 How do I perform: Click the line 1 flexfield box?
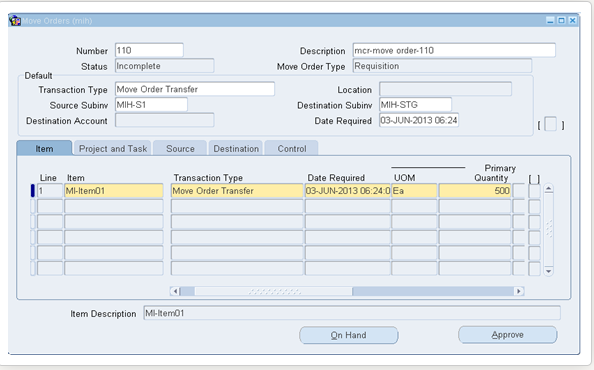pos(534,191)
